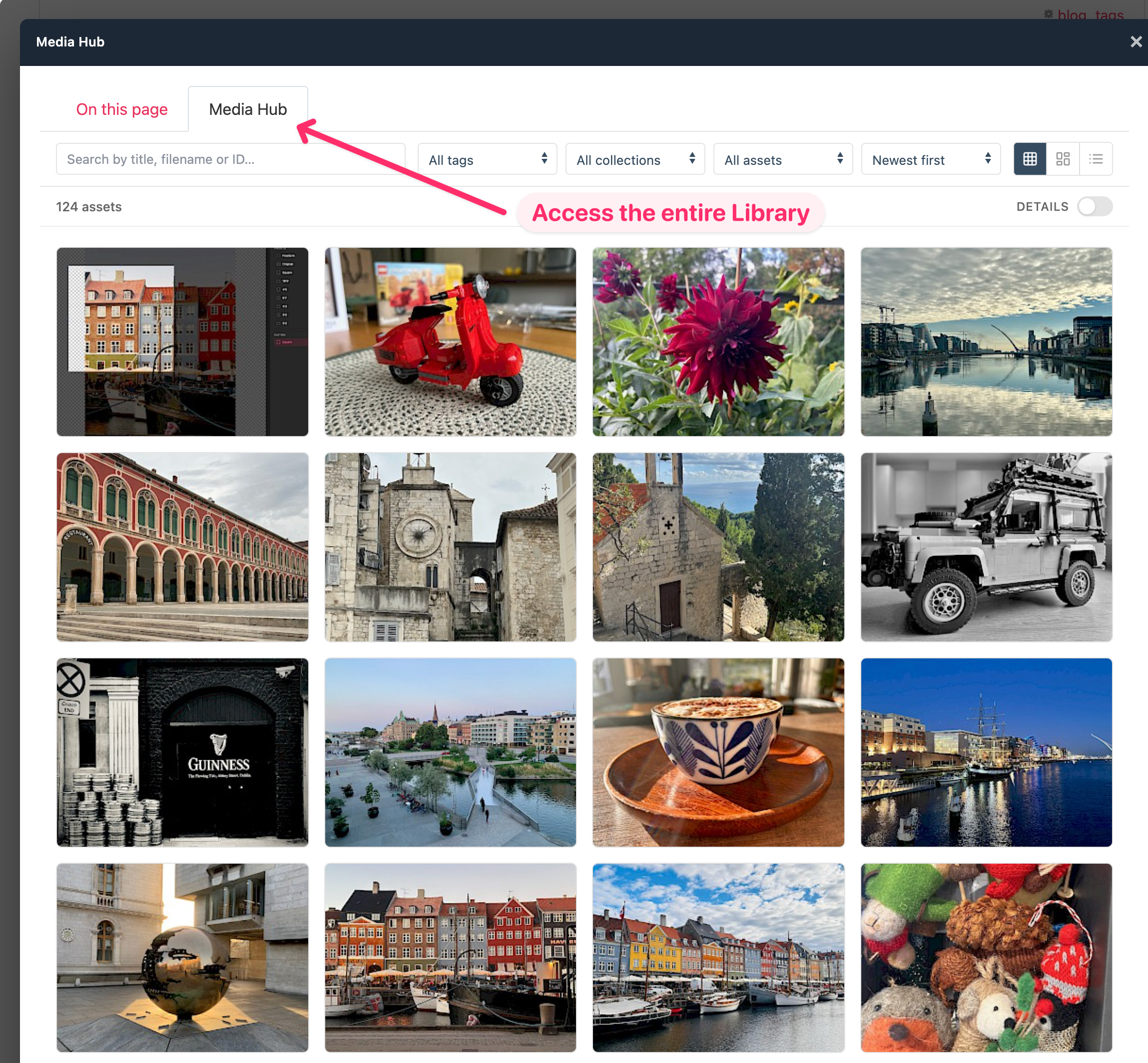
Task: Select the Media Hub tab
Action: click(247, 109)
